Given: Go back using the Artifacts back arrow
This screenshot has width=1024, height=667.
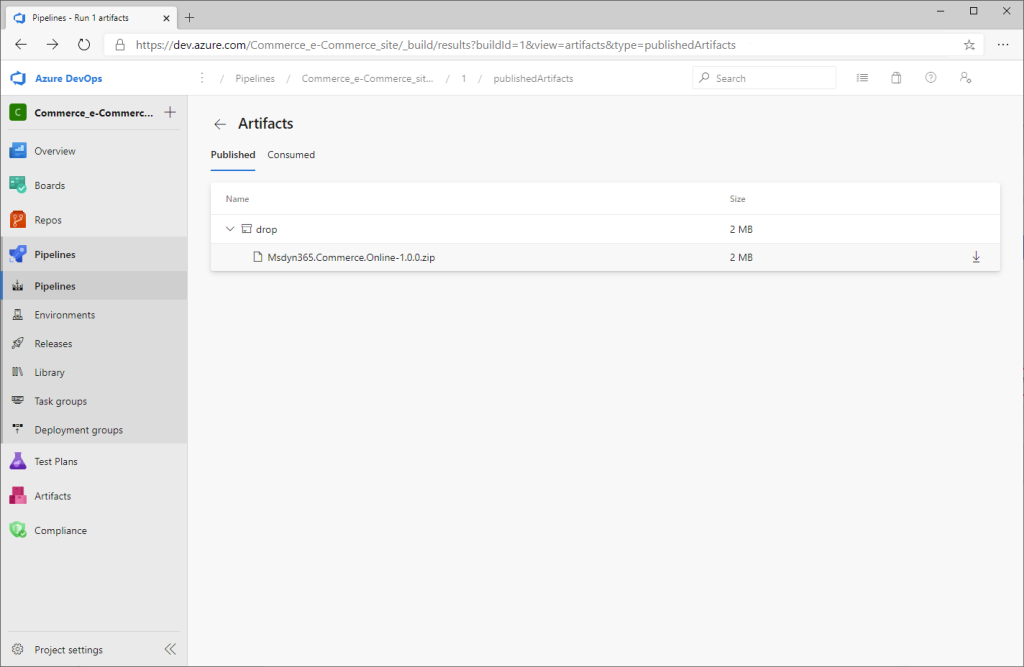Looking at the screenshot, I should click(x=219, y=124).
